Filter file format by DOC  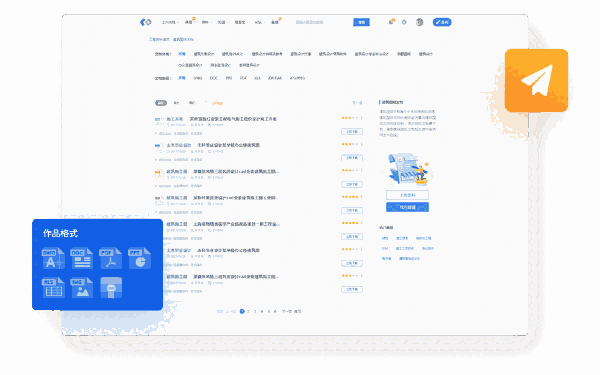coord(214,78)
